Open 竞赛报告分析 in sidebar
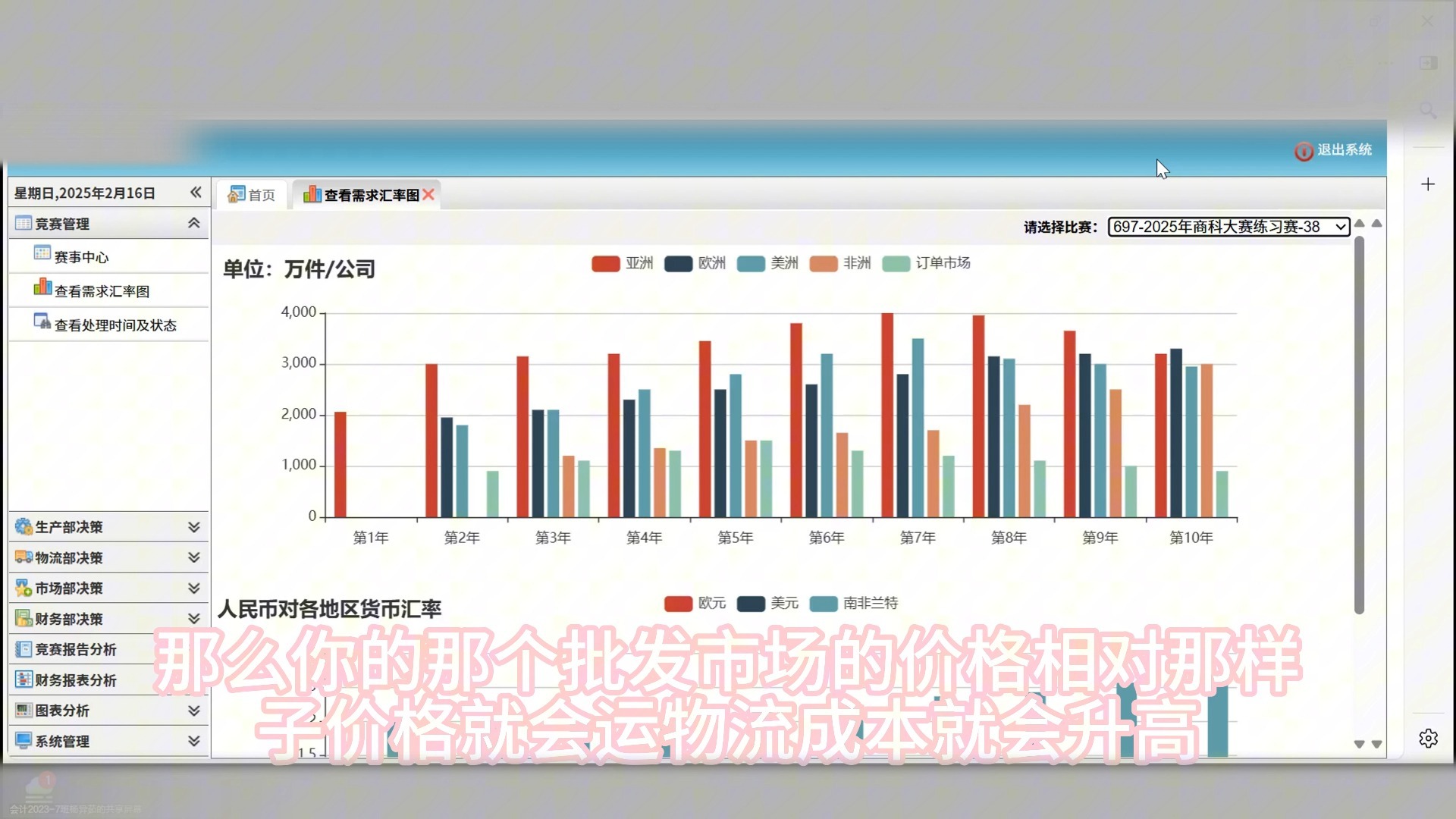 [75, 649]
